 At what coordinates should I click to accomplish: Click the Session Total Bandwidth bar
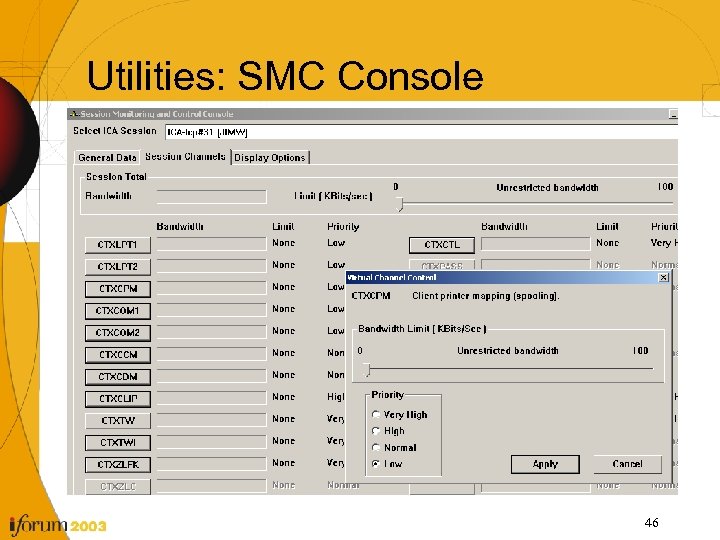click(211, 197)
